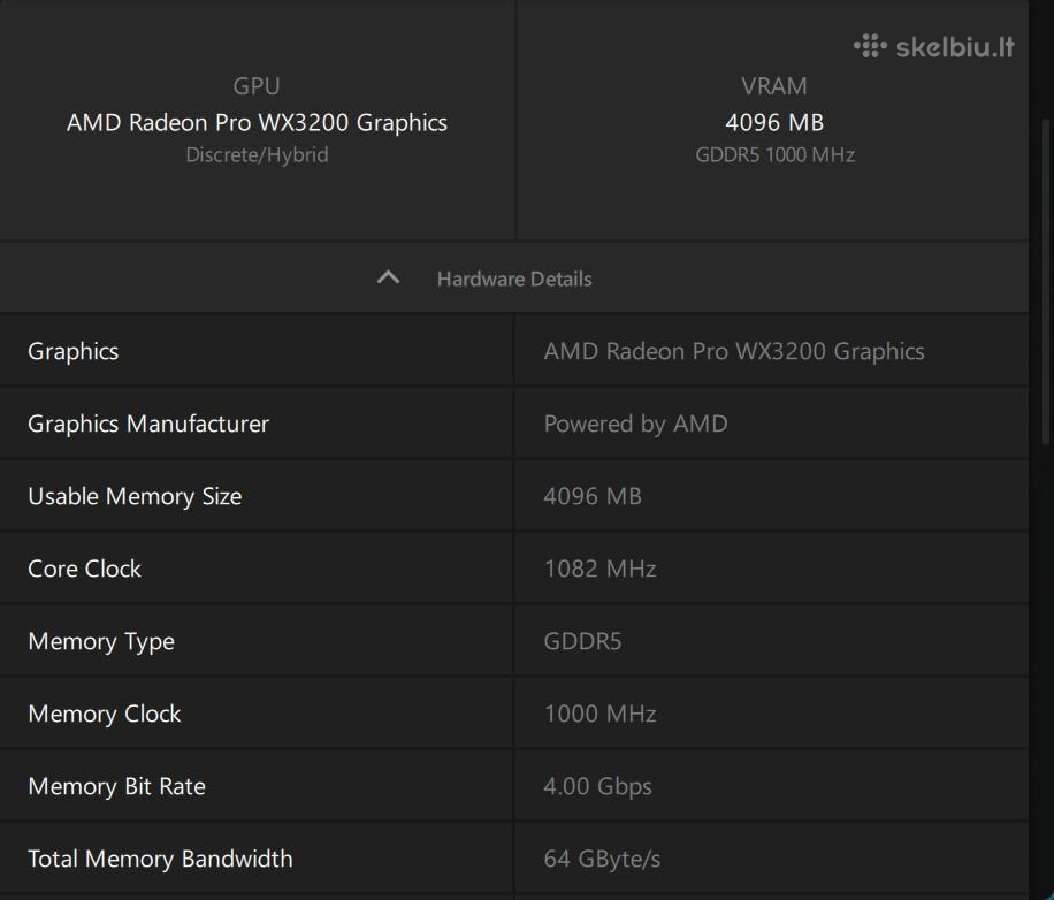The image size is (1054, 900).
Task: Click the 'Total Memory Bandwidth' row label
Action: (161, 860)
